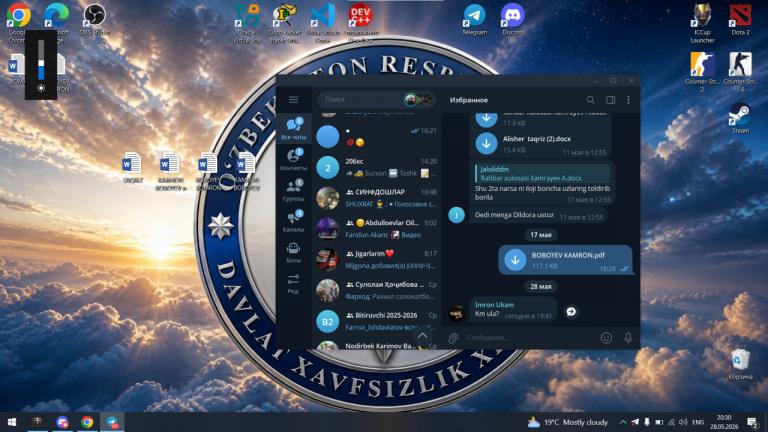Click the J avatar beside Dedi menga message
This screenshot has width=768, height=432.
pos(456,215)
